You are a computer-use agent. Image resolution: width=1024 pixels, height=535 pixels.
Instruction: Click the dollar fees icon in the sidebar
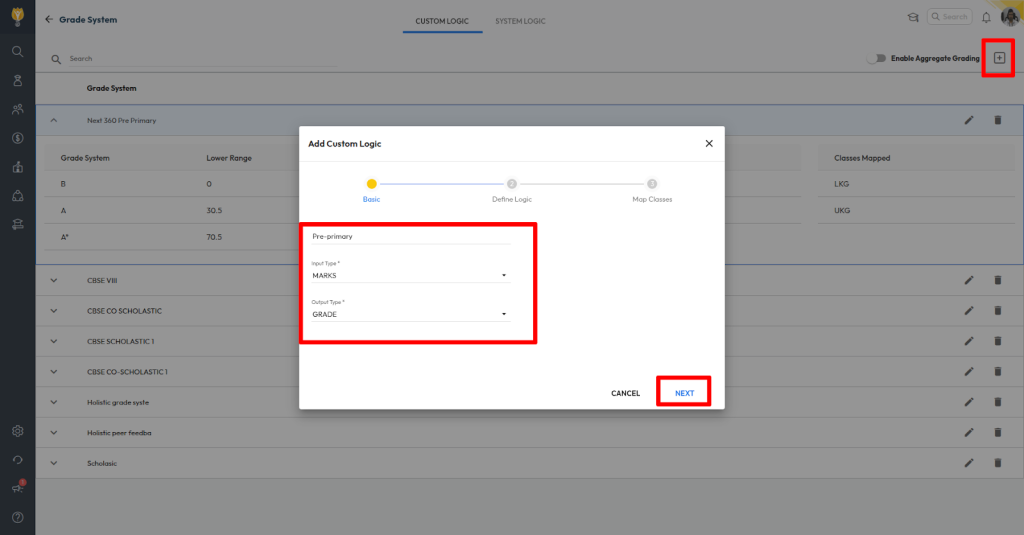(17, 138)
